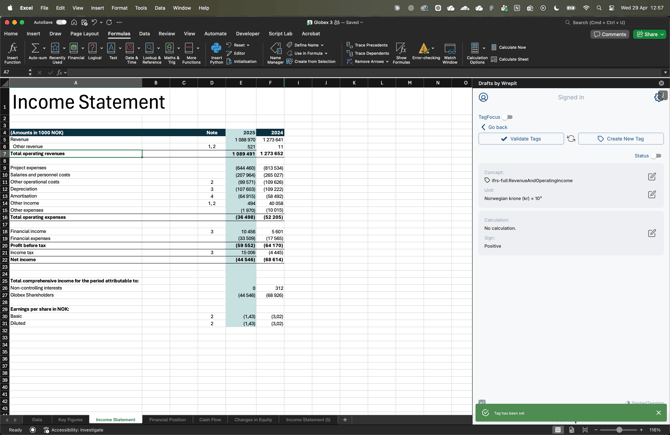This screenshot has height=435, width=670.
Task: Toggle the Status switch
Action: (x=656, y=156)
